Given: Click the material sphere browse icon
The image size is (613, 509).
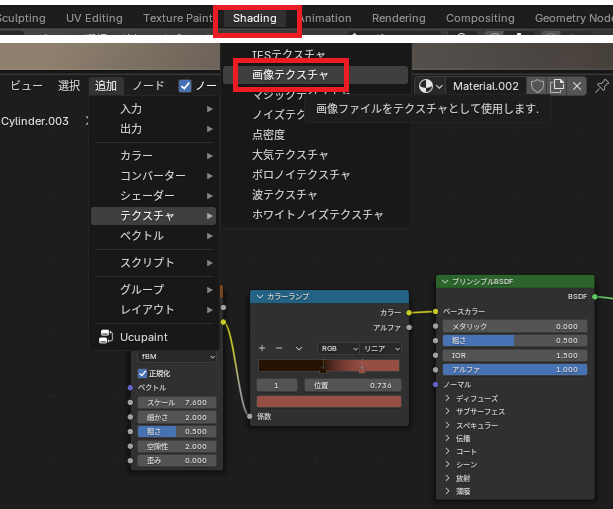Looking at the screenshot, I should point(430,86).
